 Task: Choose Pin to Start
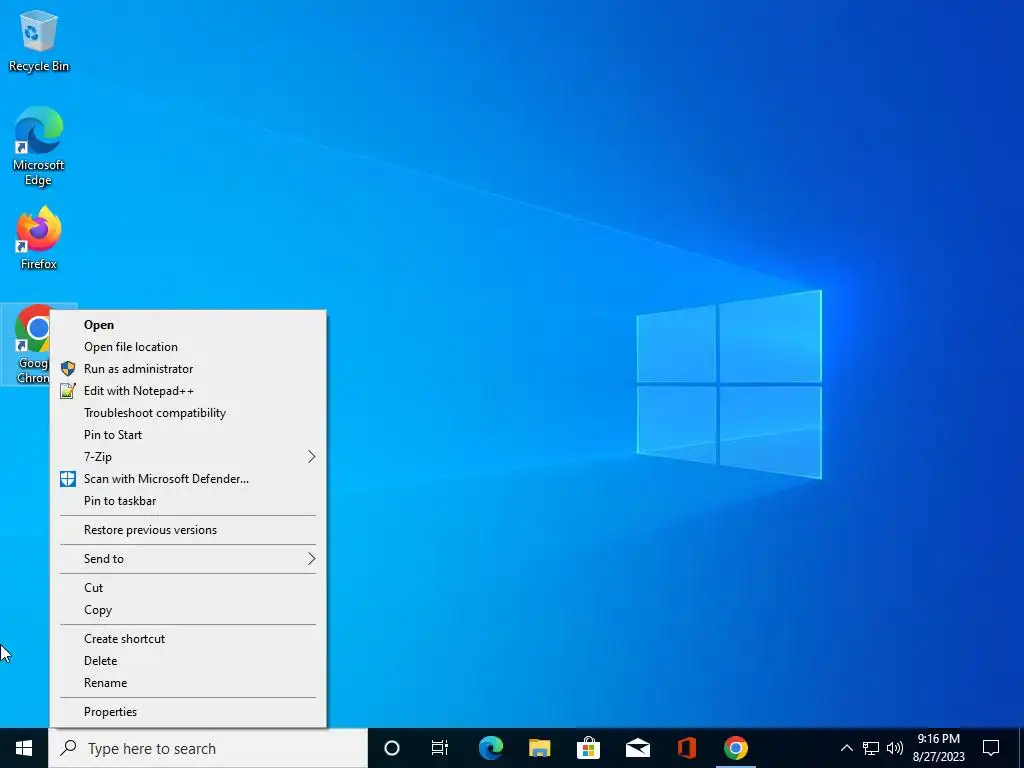click(x=188, y=435)
